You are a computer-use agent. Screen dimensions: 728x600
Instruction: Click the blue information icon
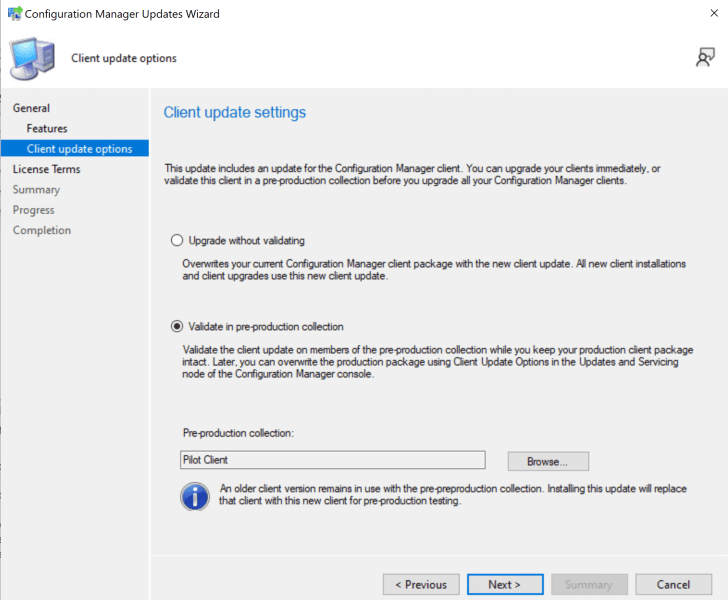195,496
